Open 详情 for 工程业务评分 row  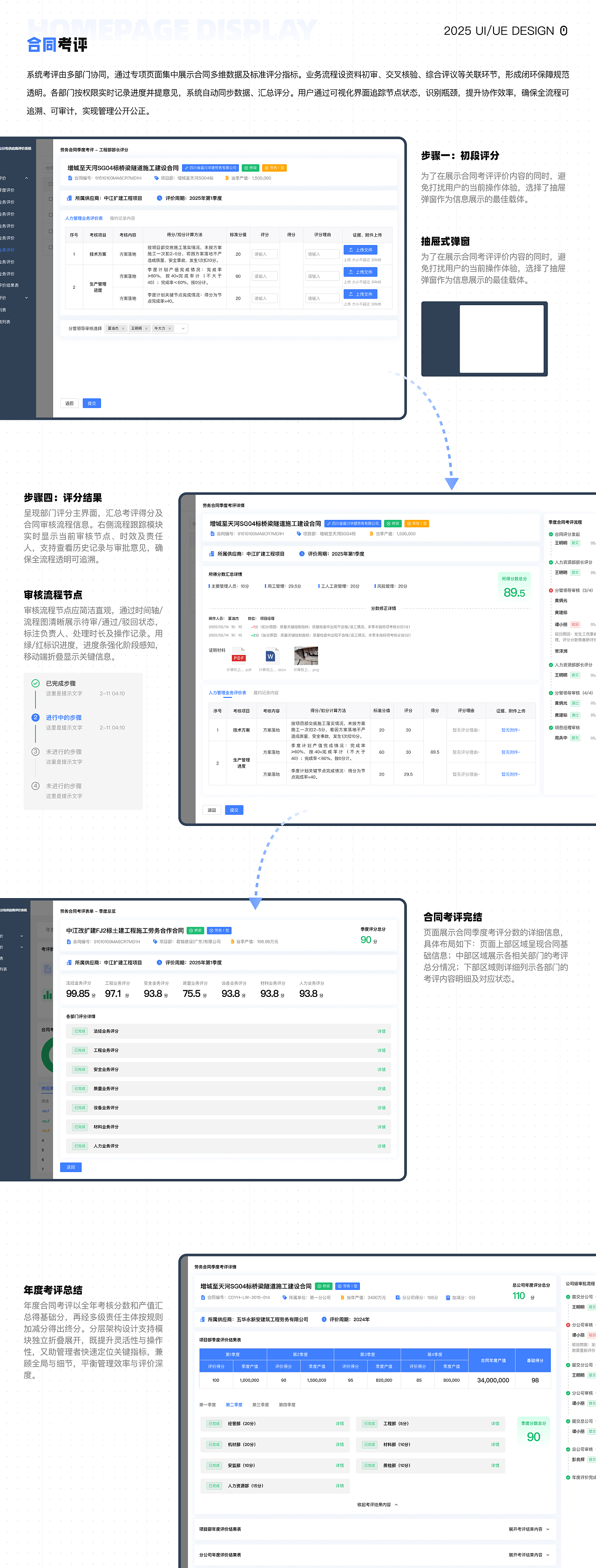(x=381, y=1050)
